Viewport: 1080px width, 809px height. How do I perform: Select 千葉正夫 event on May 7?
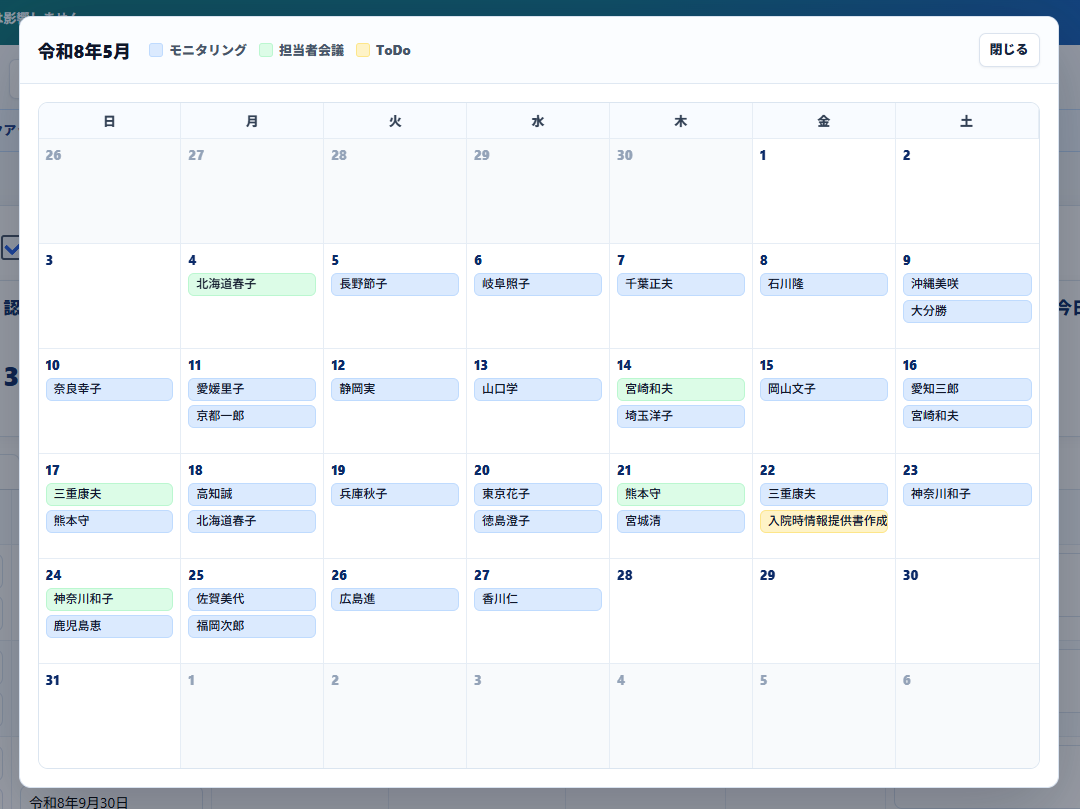(681, 284)
